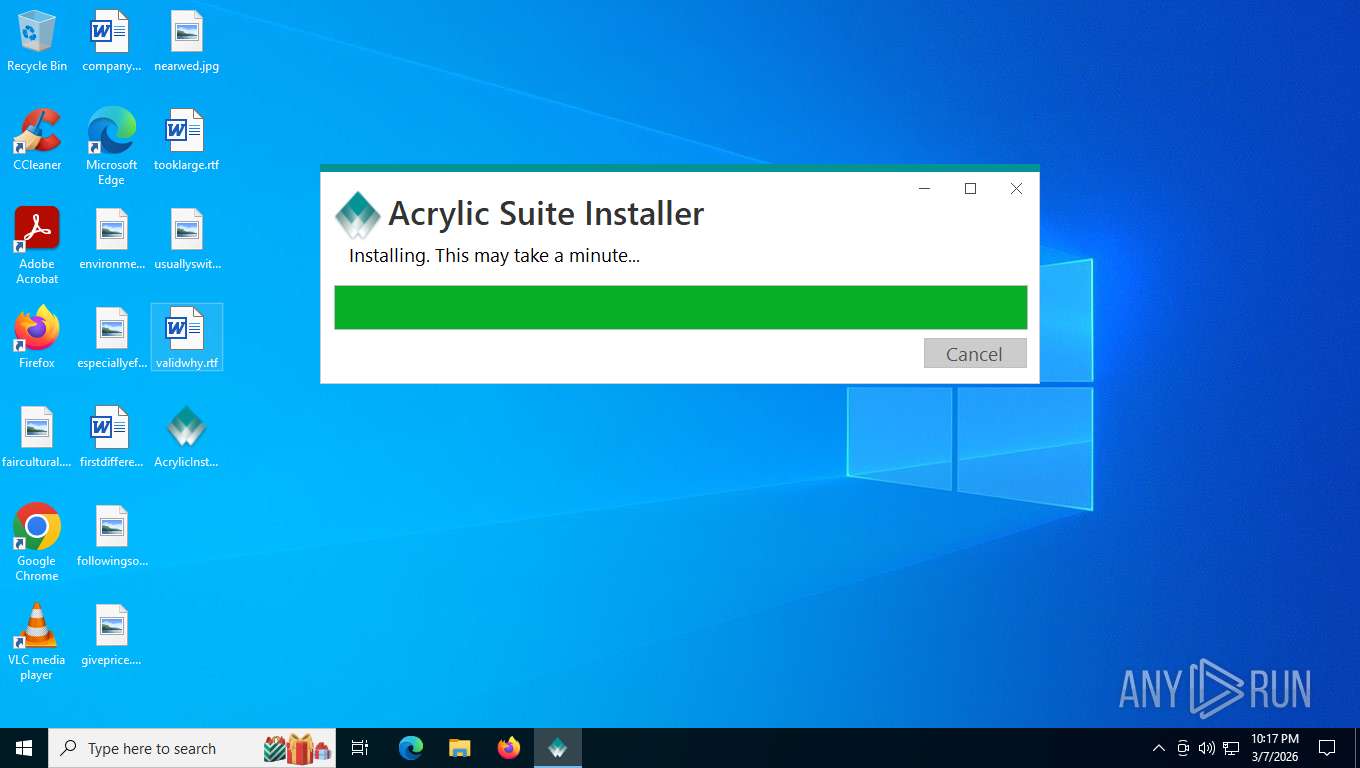This screenshot has height=768, width=1360.
Task: Show hidden system tray icons
Action: tap(1159, 748)
